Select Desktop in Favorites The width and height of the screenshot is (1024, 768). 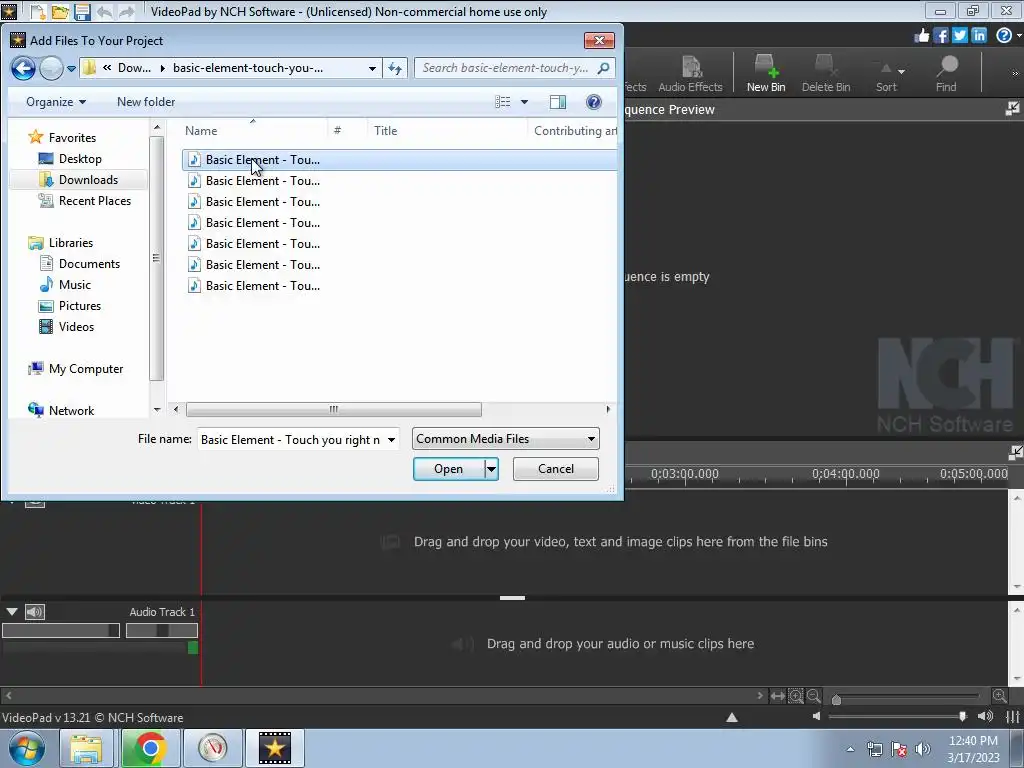[x=80, y=159]
